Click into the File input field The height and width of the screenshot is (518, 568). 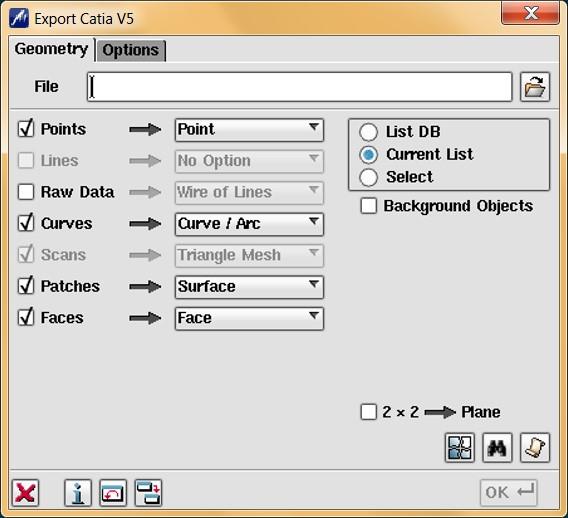pyautogui.click(x=300, y=87)
